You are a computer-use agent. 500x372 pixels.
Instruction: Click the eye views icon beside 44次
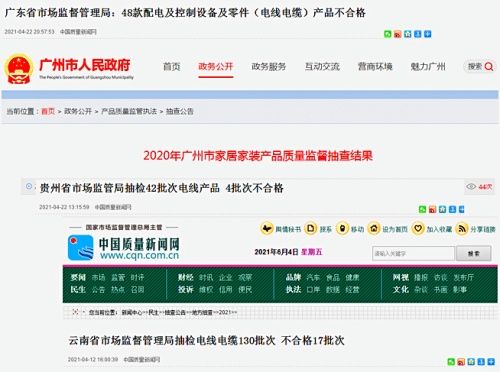point(471,186)
